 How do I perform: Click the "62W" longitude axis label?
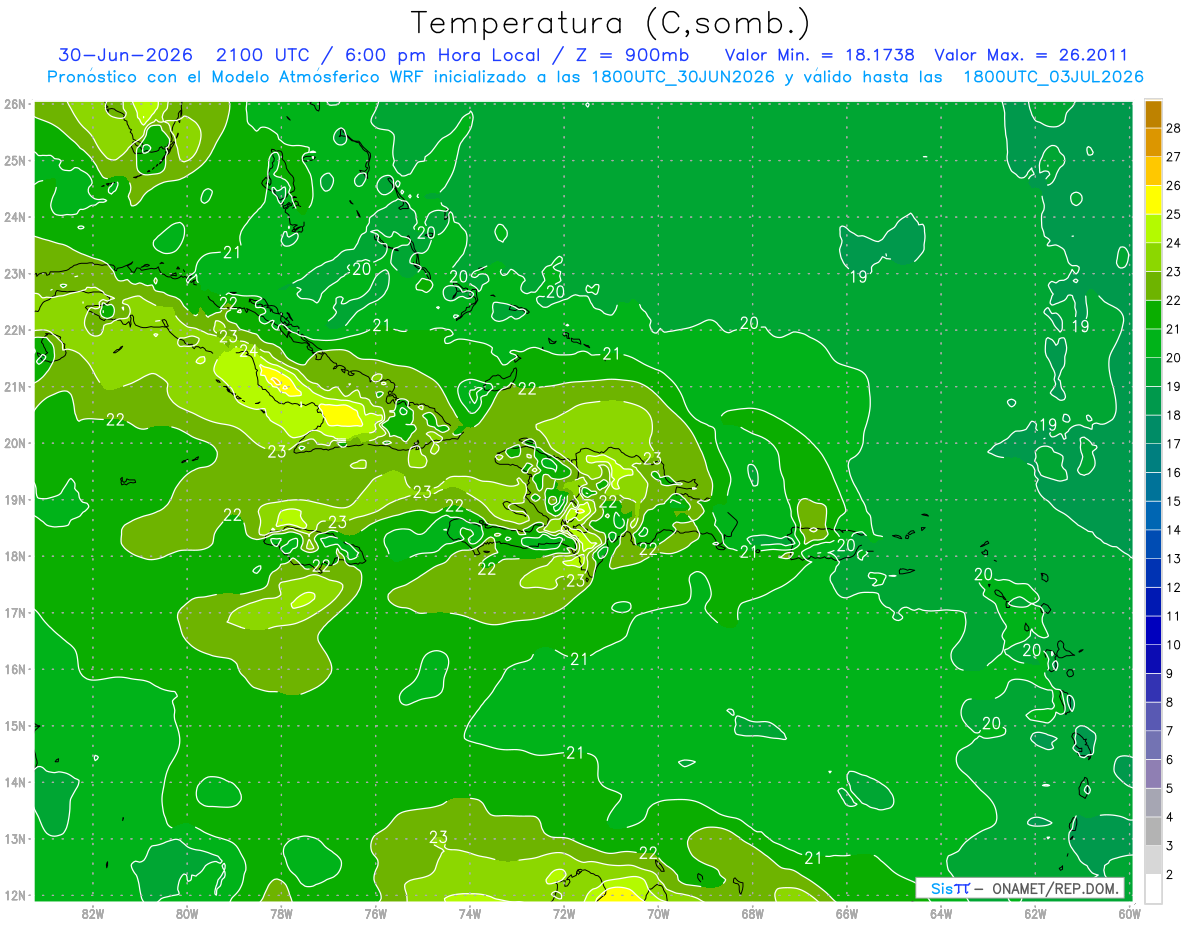coord(1035,914)
